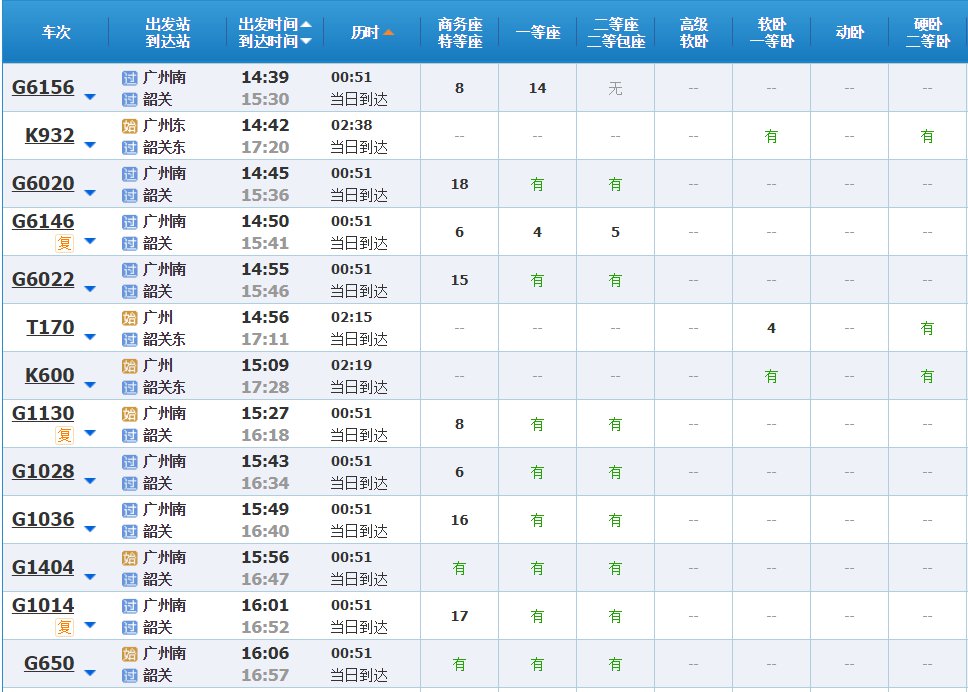Expand the blue arrow next to K932
The image size is (968, 692).
90,145
